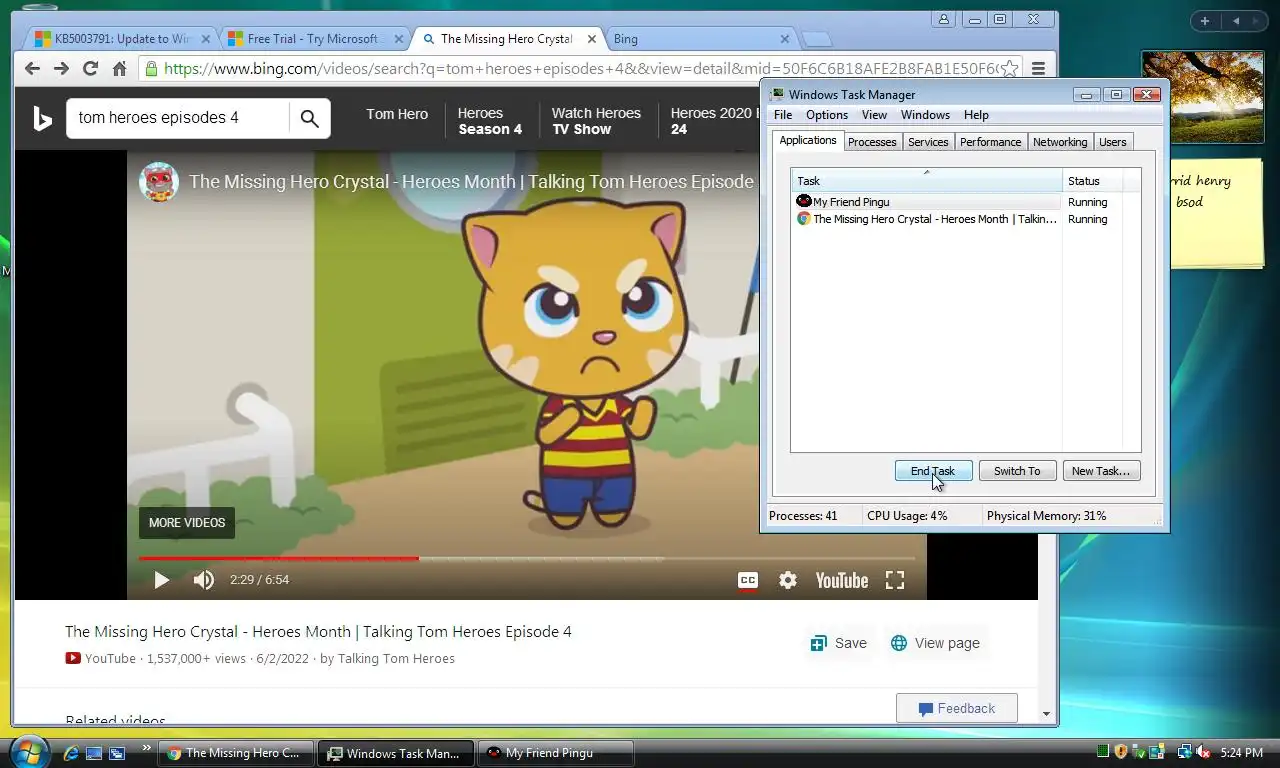Viewport: 1280px width, 768px height.
Task: Select Watch Heroes TV Show suggestion
Action: [596, 121]
